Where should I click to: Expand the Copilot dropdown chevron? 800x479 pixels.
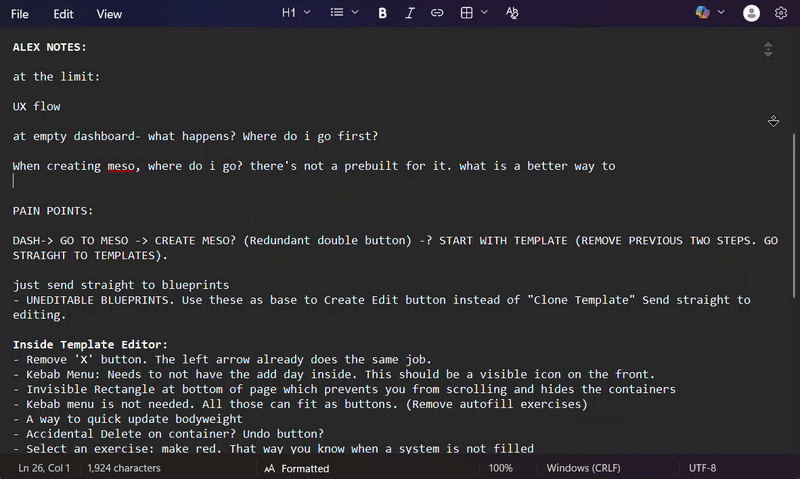(721, 12)
